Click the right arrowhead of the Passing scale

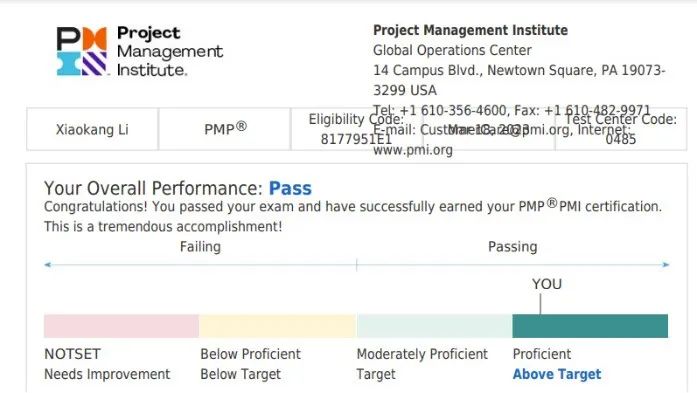pyautogui.click(x=665, y=265)
